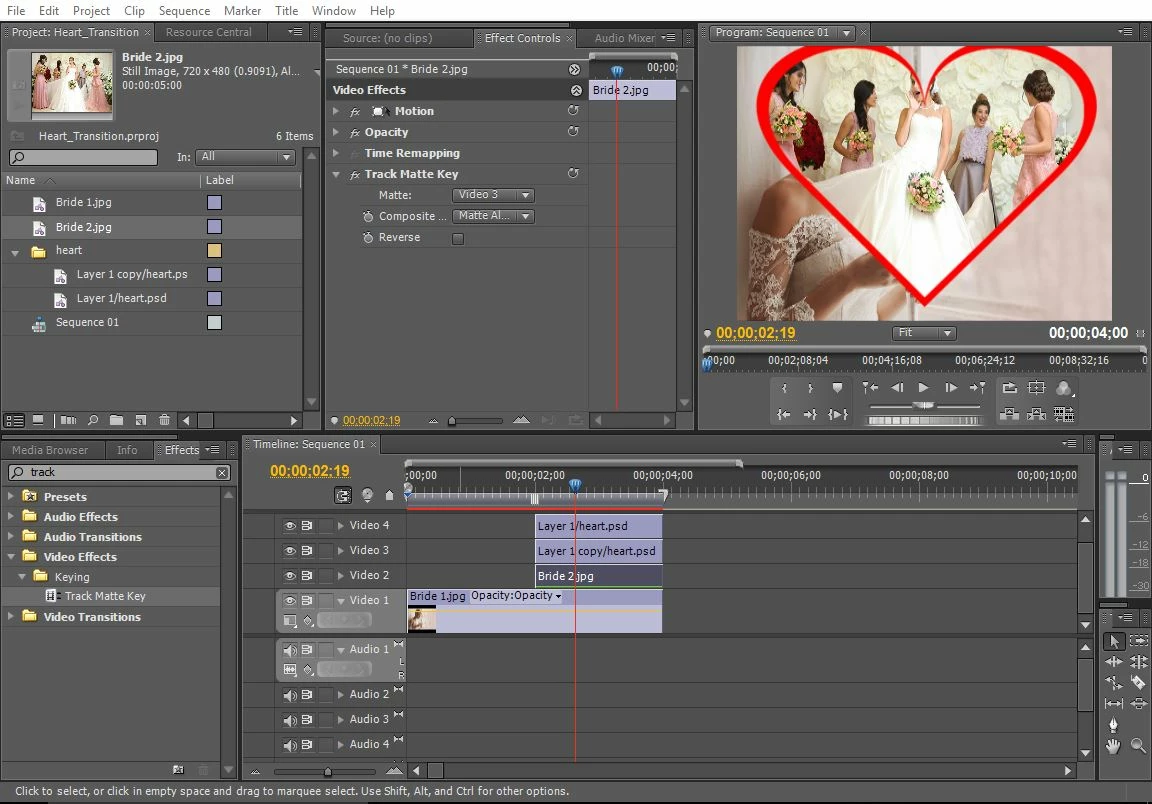
Task: Select the Selection arrow tool
Action: pos(1114,641)
